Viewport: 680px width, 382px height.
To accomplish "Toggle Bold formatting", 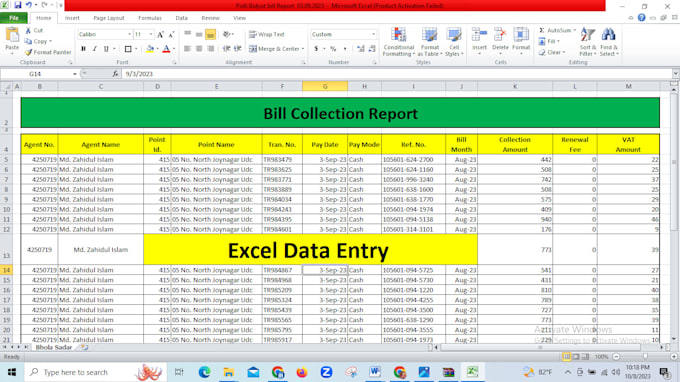I will click(x=83, y=49).
